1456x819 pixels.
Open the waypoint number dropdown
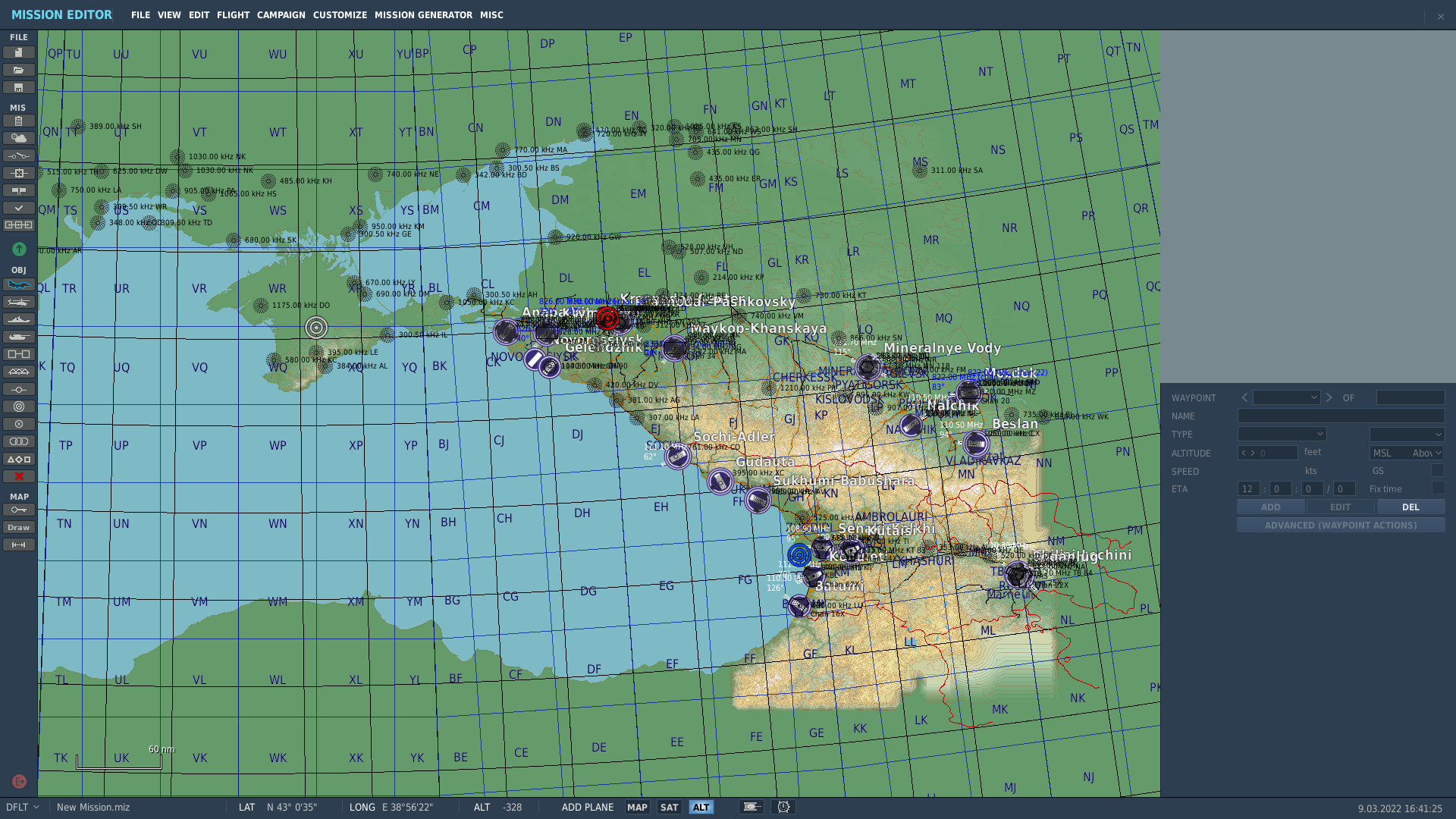1287,397
